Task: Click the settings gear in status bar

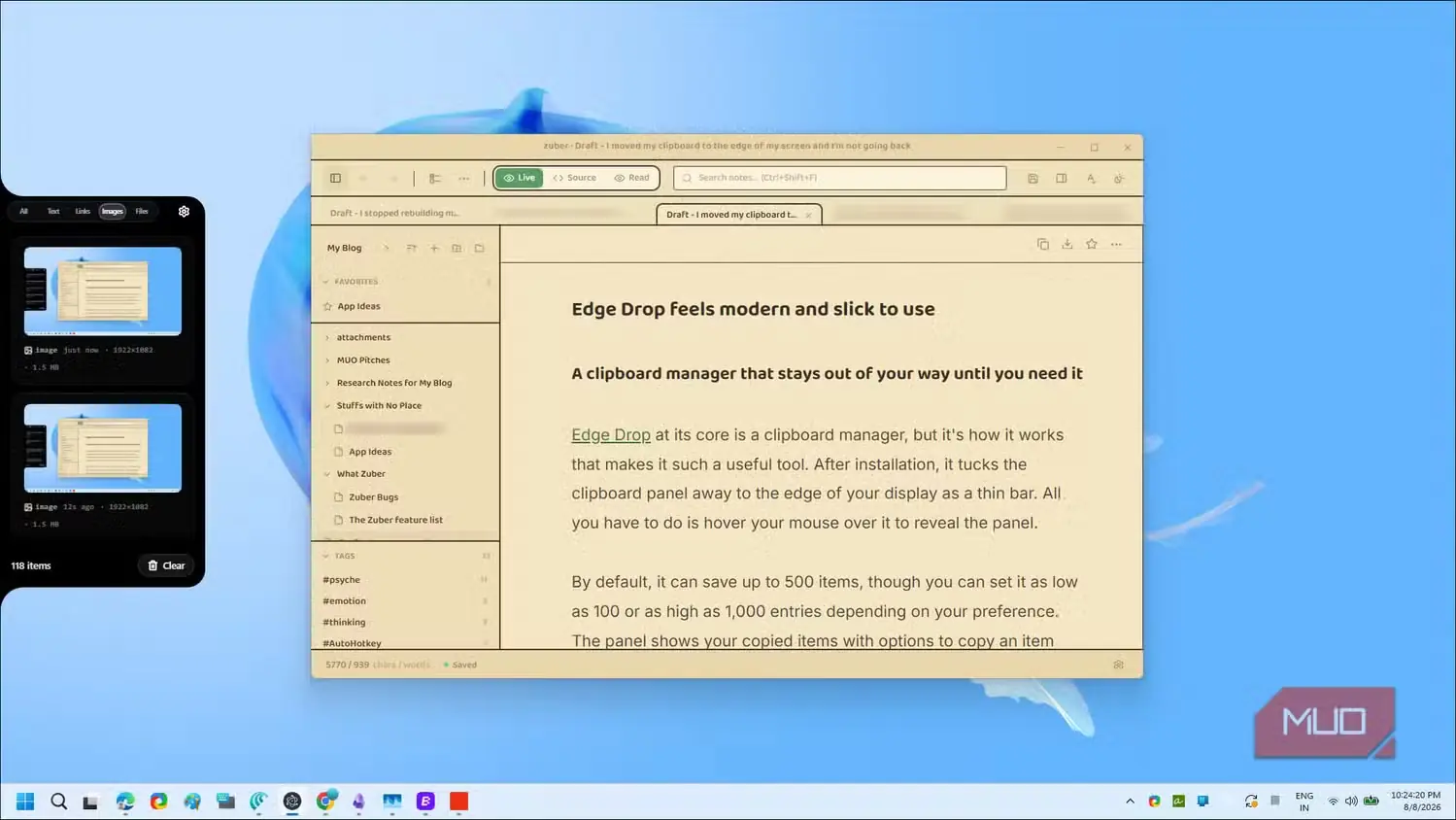Action: point(1118,665)
